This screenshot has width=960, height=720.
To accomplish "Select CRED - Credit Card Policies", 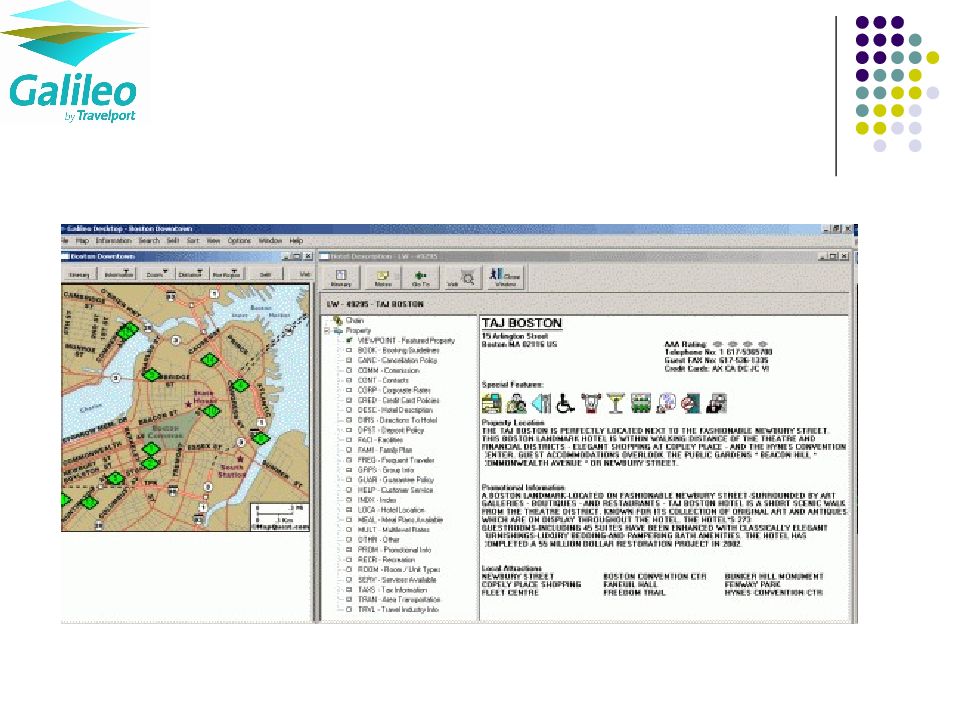I will (399, 400).
